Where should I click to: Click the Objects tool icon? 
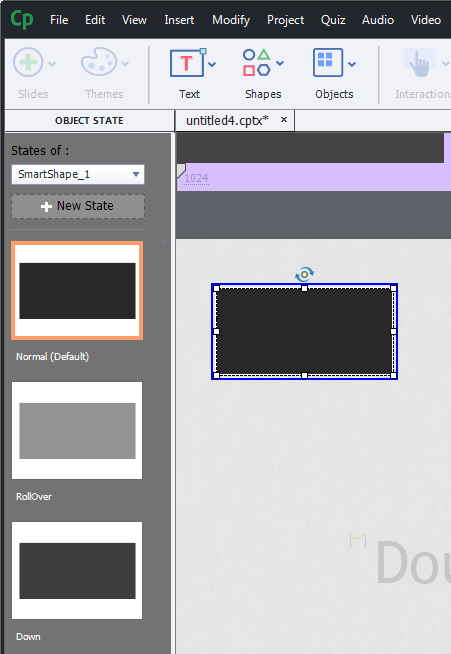point(328,63)
